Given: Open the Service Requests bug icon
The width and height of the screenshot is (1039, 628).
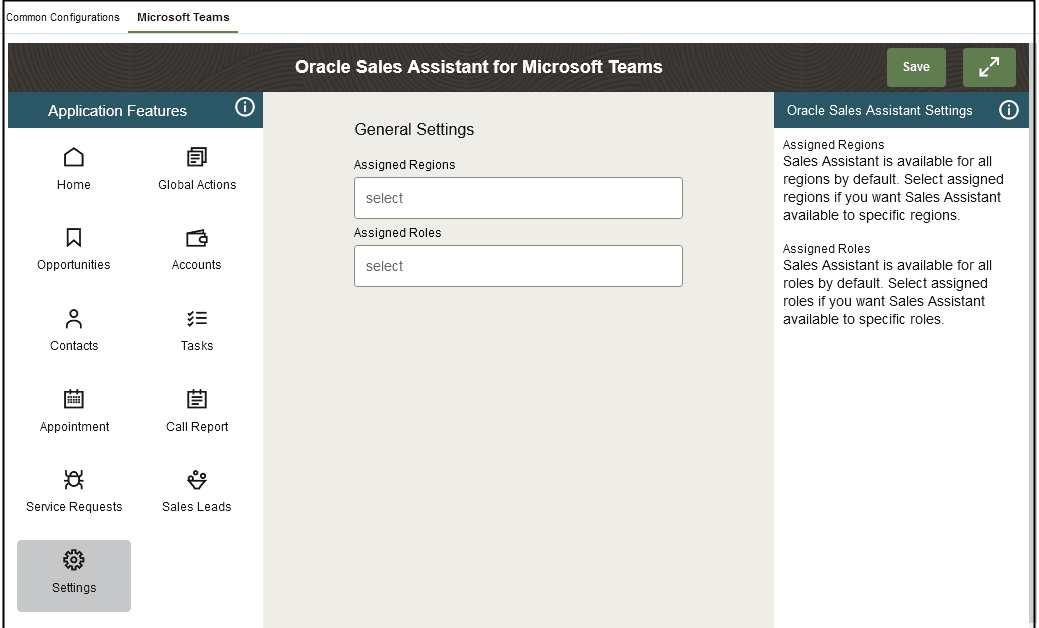Looking at the screenshot, I should (x=74, y=479).
